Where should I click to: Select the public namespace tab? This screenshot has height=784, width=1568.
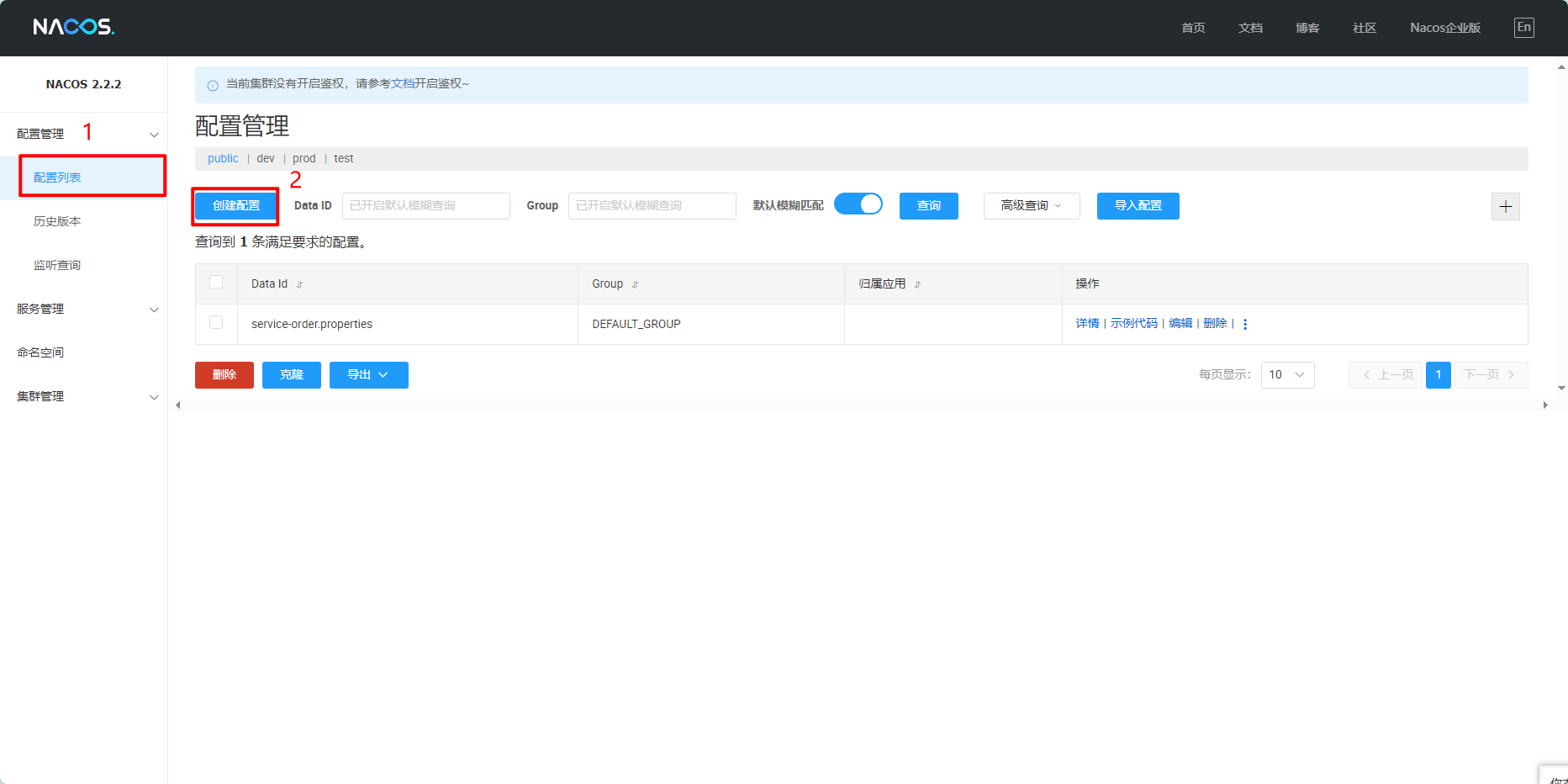[223, 158]
